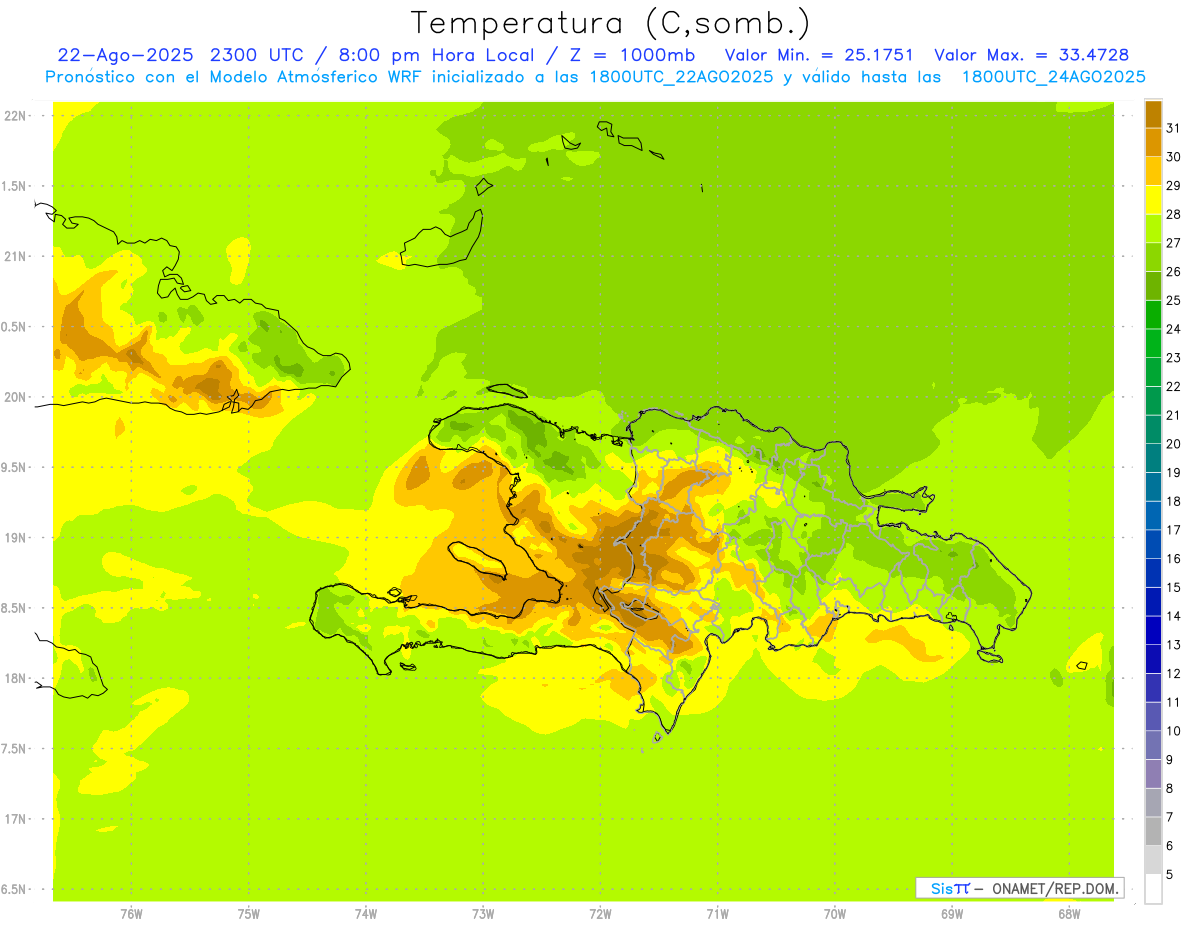Screen dimensions: 1200x927
Task: Click the 'ONAMET/REP.DOM.' label
Action: coord(1055,888)
